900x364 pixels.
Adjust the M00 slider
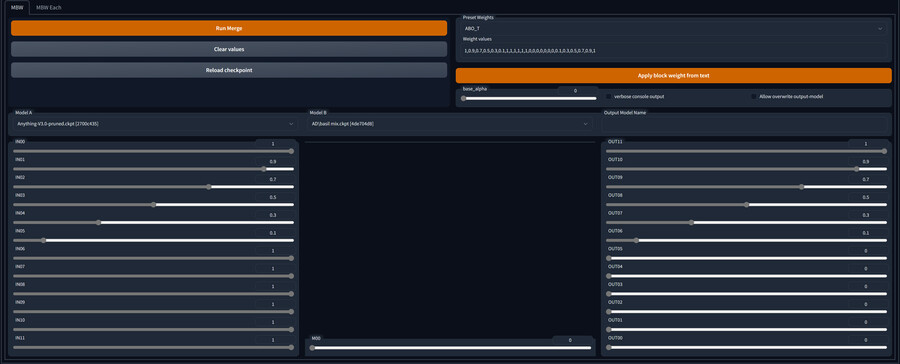pos(451,347)
